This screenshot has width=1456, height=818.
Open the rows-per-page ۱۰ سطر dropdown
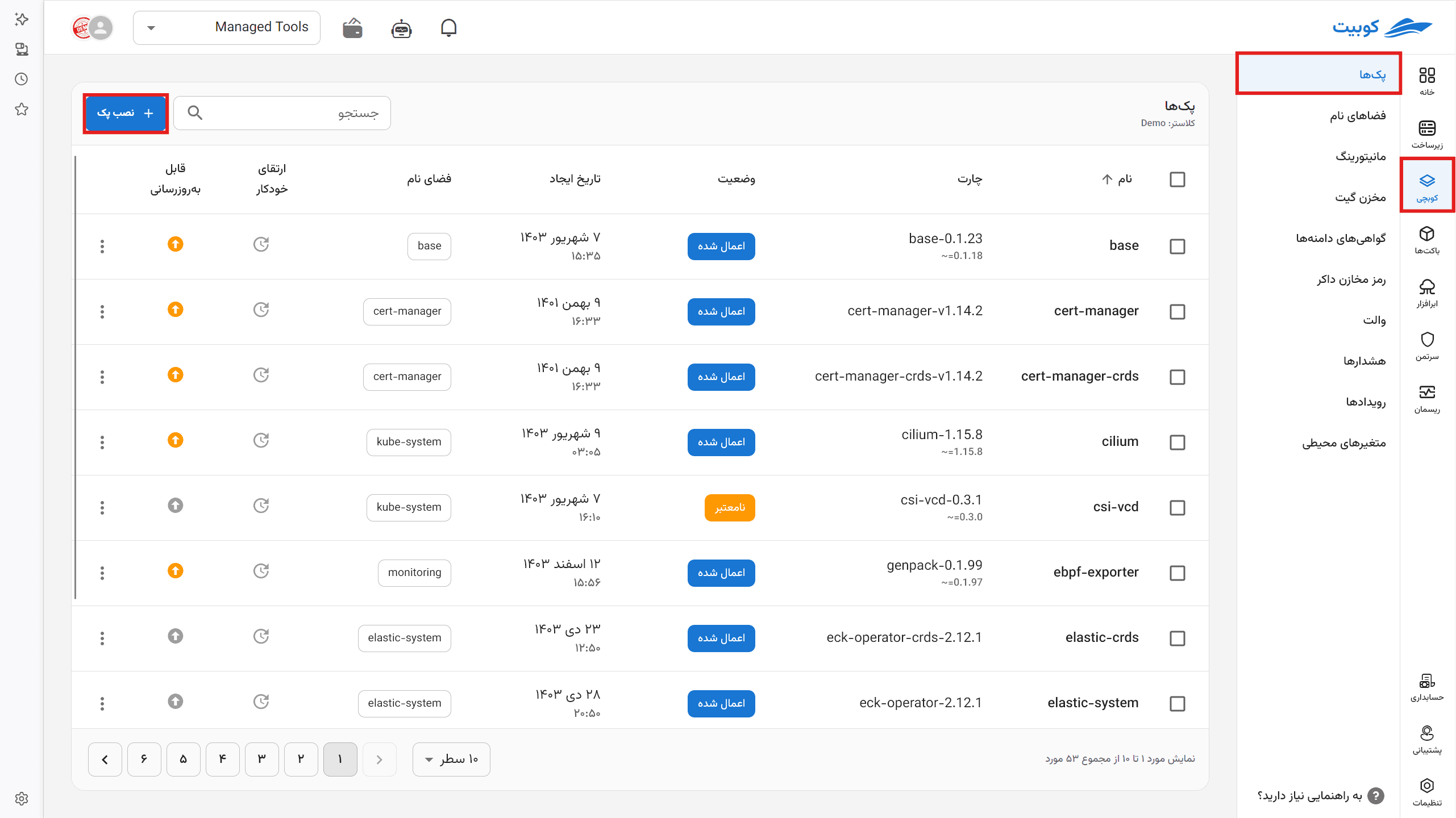click(x=451, y=759)
